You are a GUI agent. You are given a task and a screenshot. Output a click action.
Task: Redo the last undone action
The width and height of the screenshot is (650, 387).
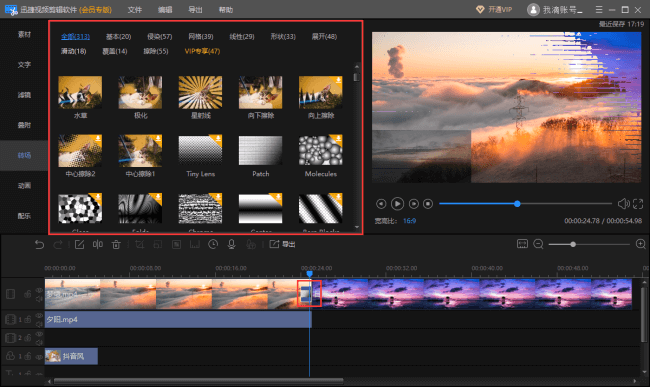(x=58, y=244)
